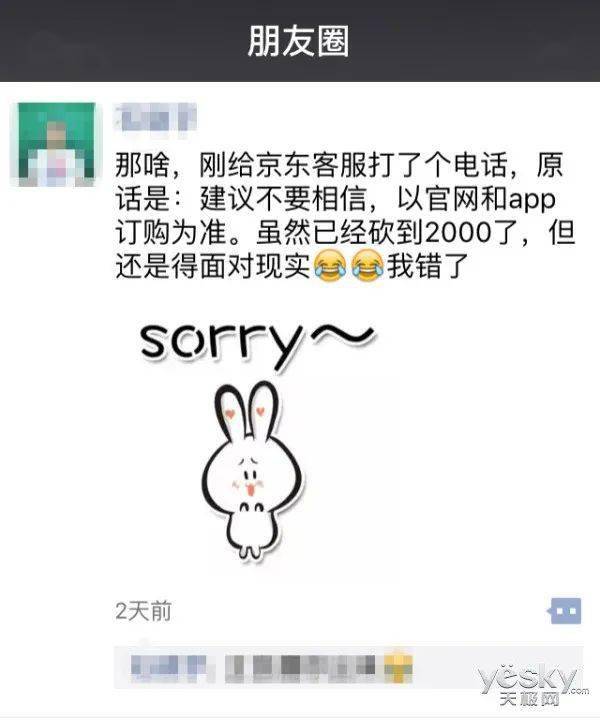Click the 2天前 timestamp

pos(143,612)
